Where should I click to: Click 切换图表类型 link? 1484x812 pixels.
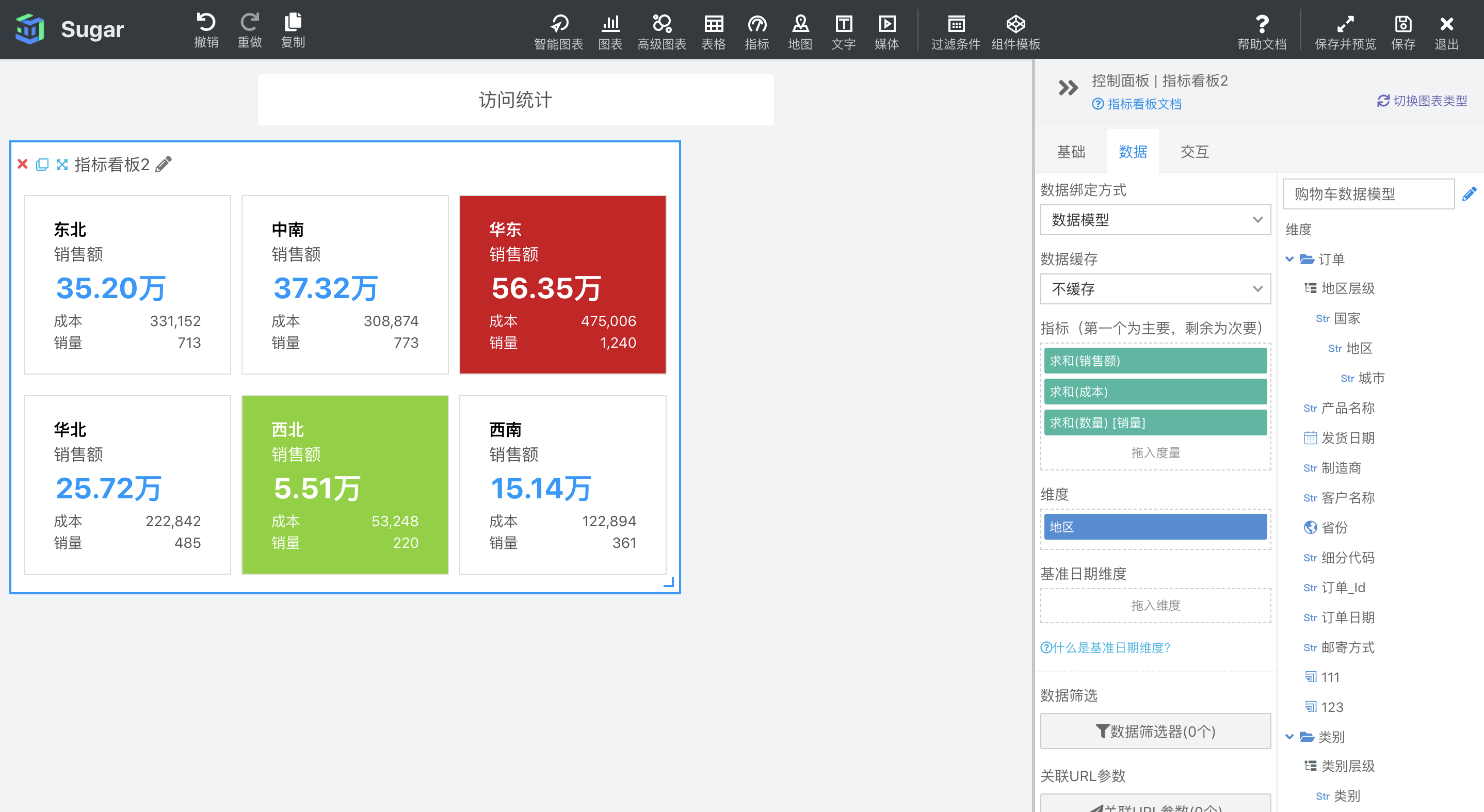coord(1422,101)
